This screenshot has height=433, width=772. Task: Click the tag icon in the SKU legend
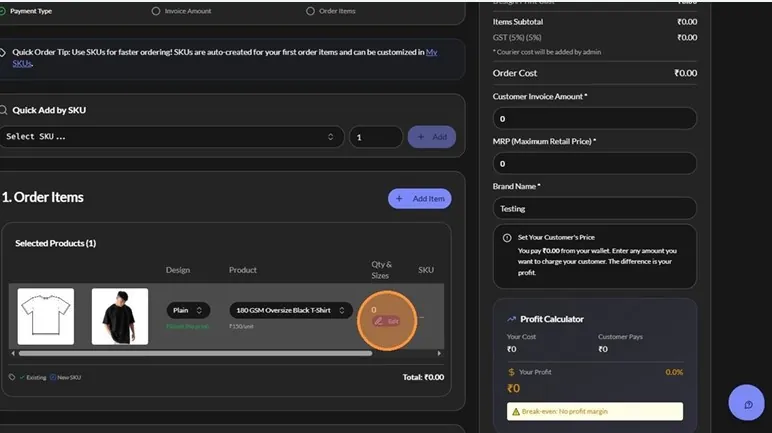[12, 377]
